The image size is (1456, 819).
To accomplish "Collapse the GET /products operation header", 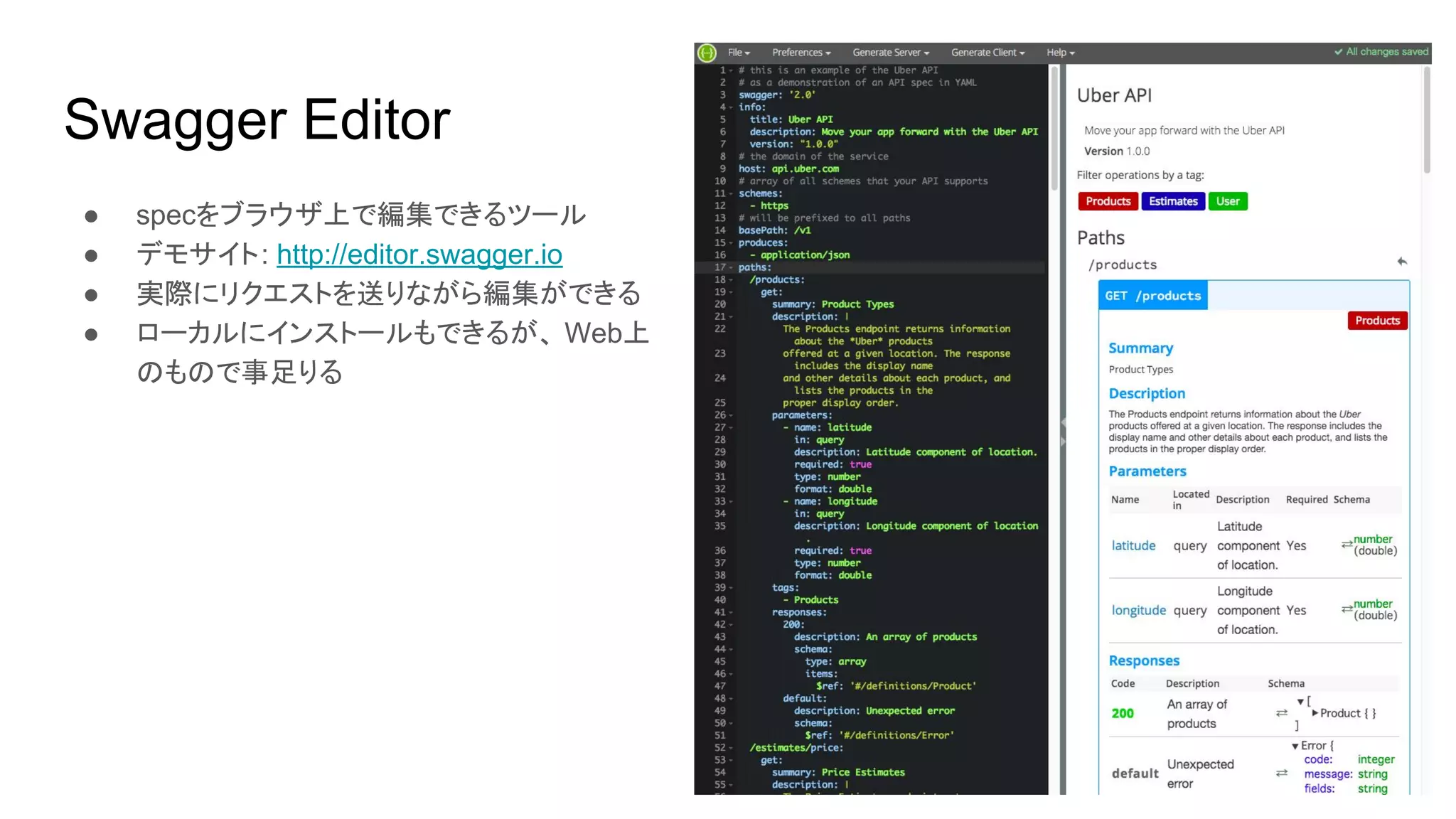I will tap(1152, 296).
